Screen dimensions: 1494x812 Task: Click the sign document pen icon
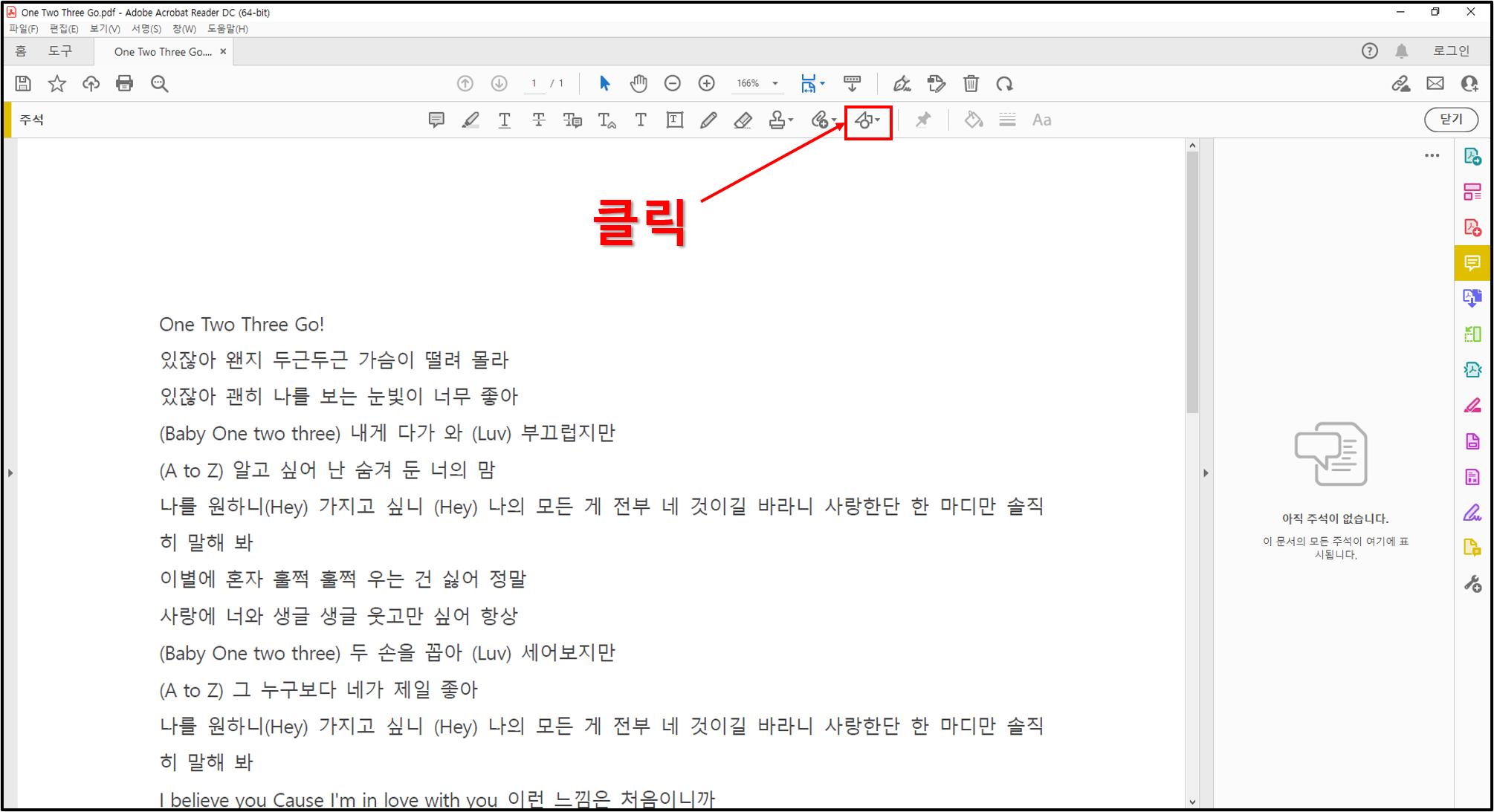tap(902, 84)
